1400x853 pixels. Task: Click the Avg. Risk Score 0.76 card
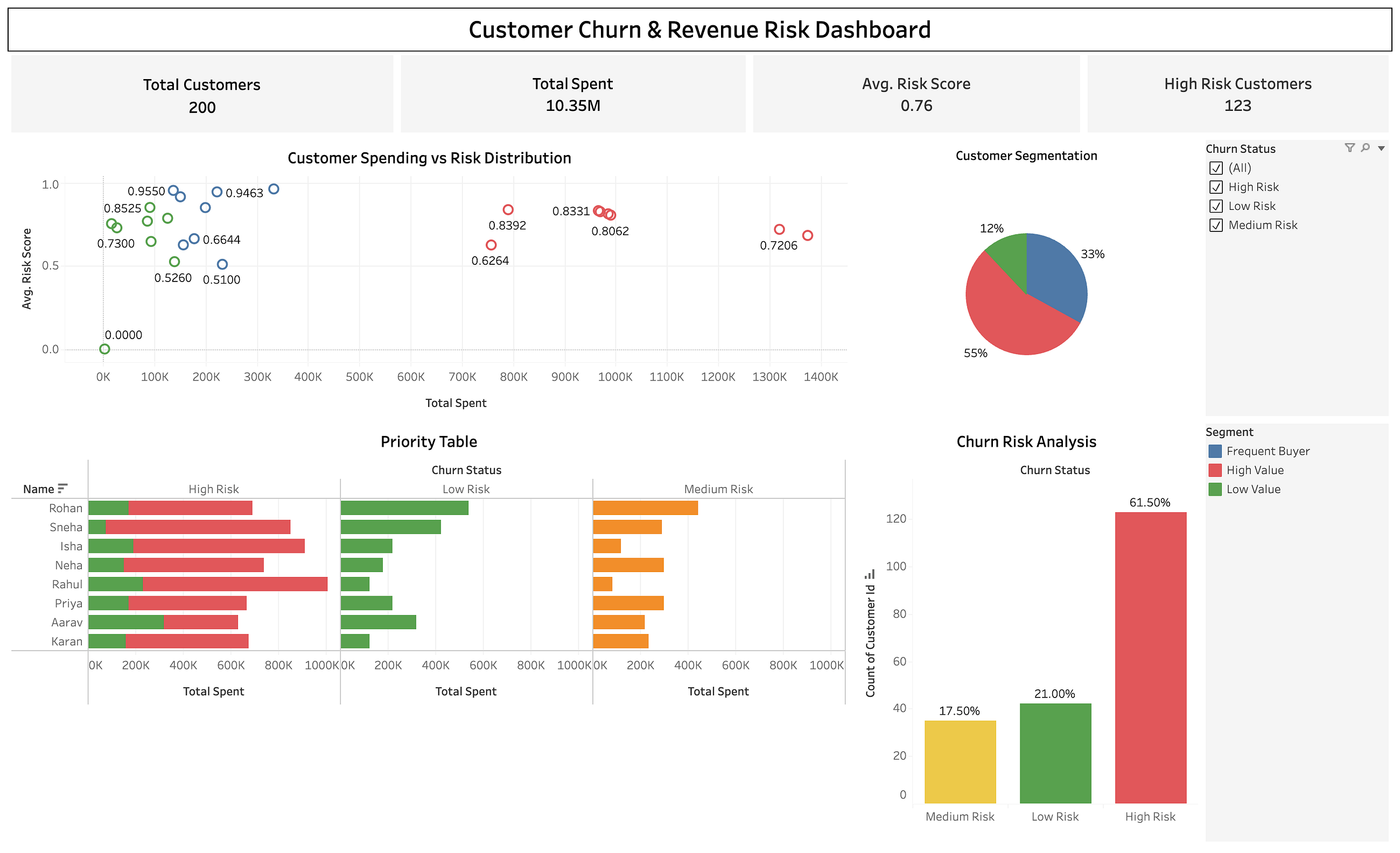(916, 94)
